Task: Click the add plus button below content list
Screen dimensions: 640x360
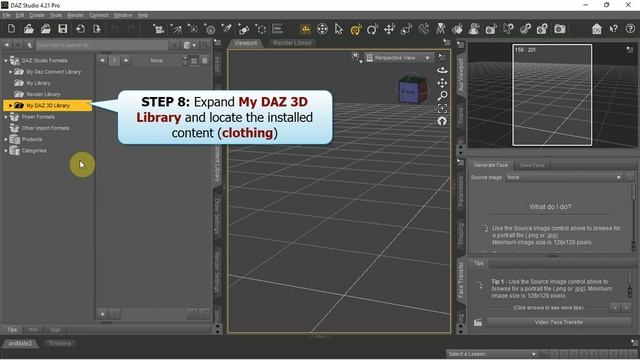Action: coord(102,314)
